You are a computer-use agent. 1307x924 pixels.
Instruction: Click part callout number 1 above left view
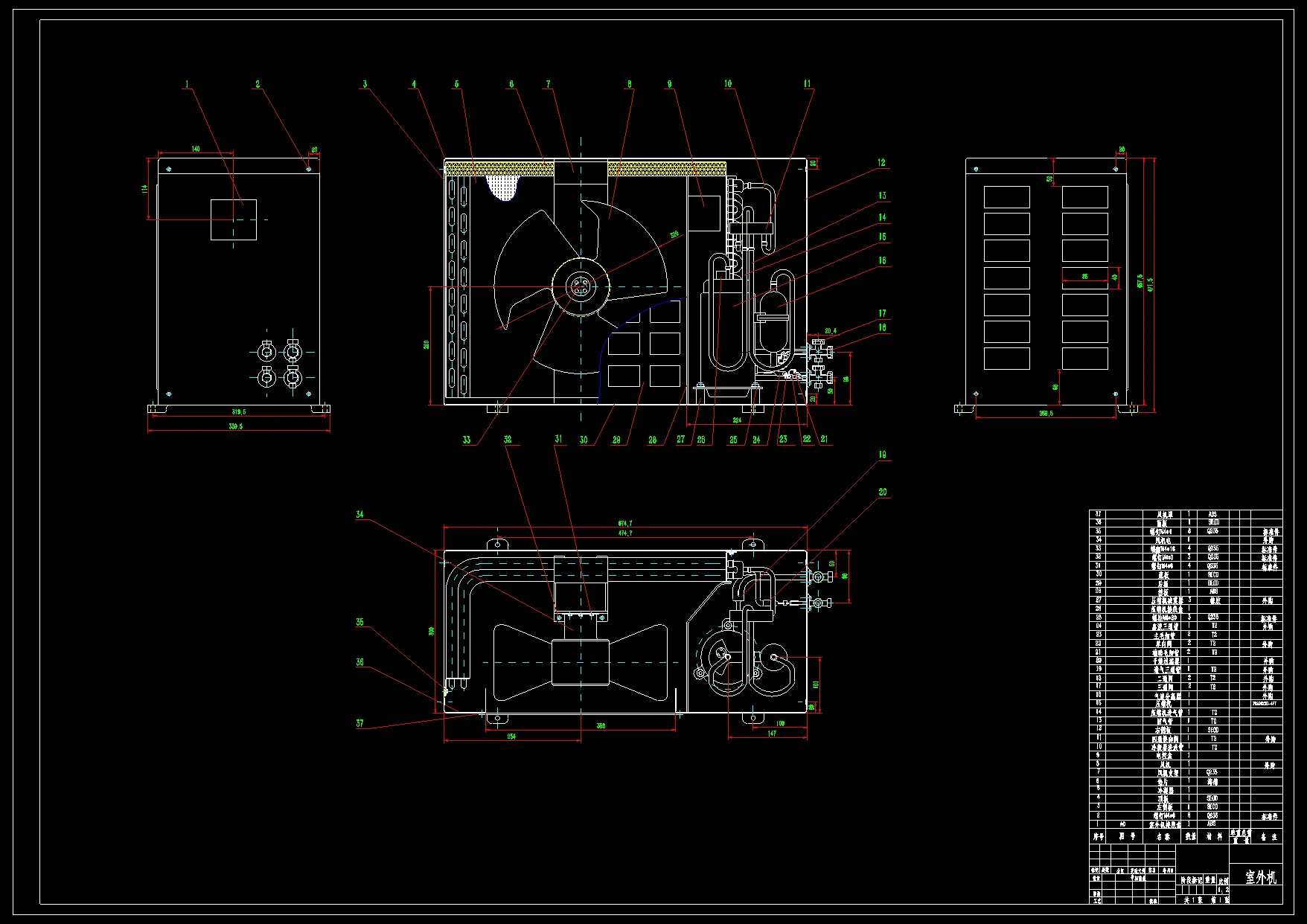coord(187,85)
